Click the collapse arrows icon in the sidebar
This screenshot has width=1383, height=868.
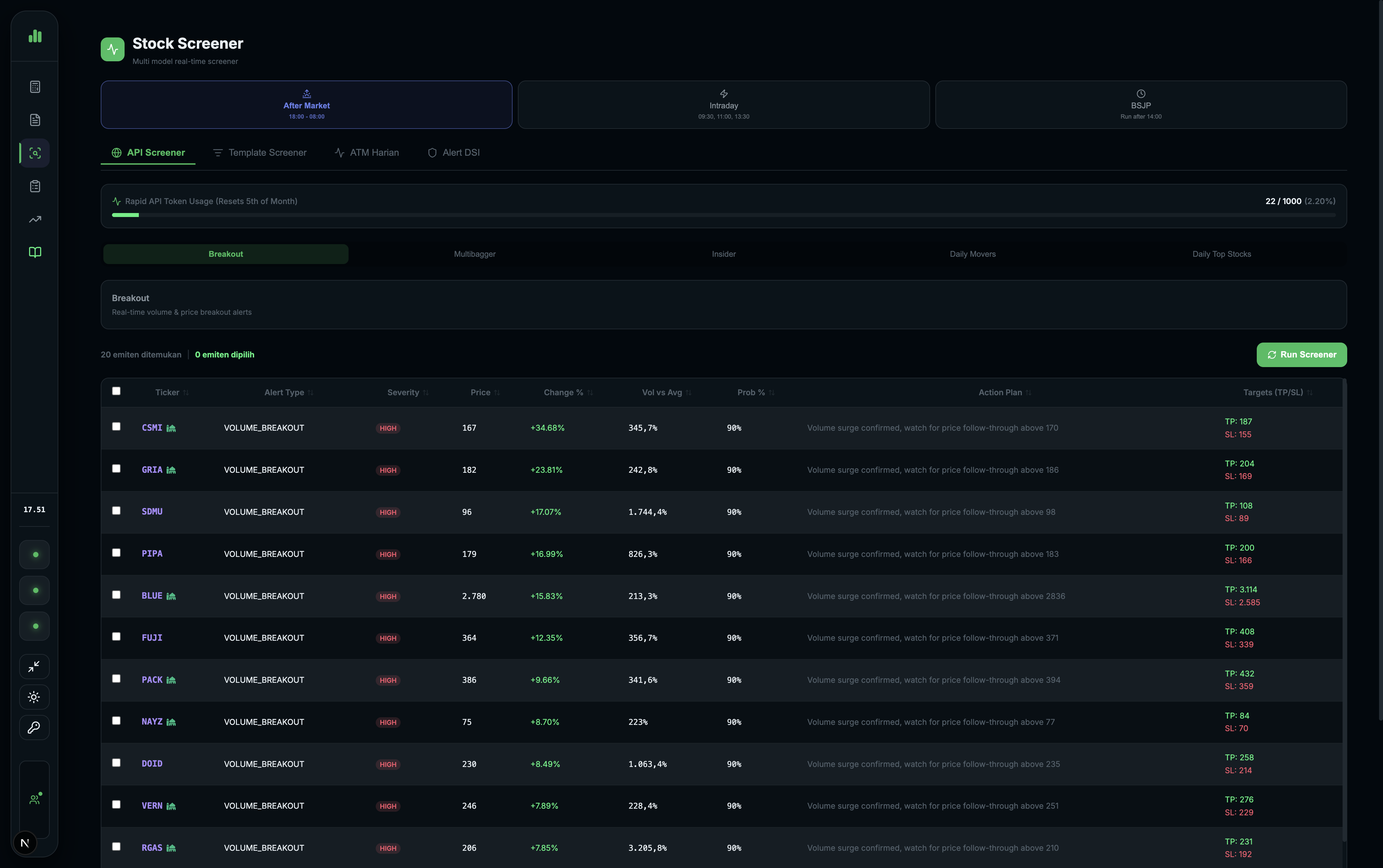pos(34,667)
